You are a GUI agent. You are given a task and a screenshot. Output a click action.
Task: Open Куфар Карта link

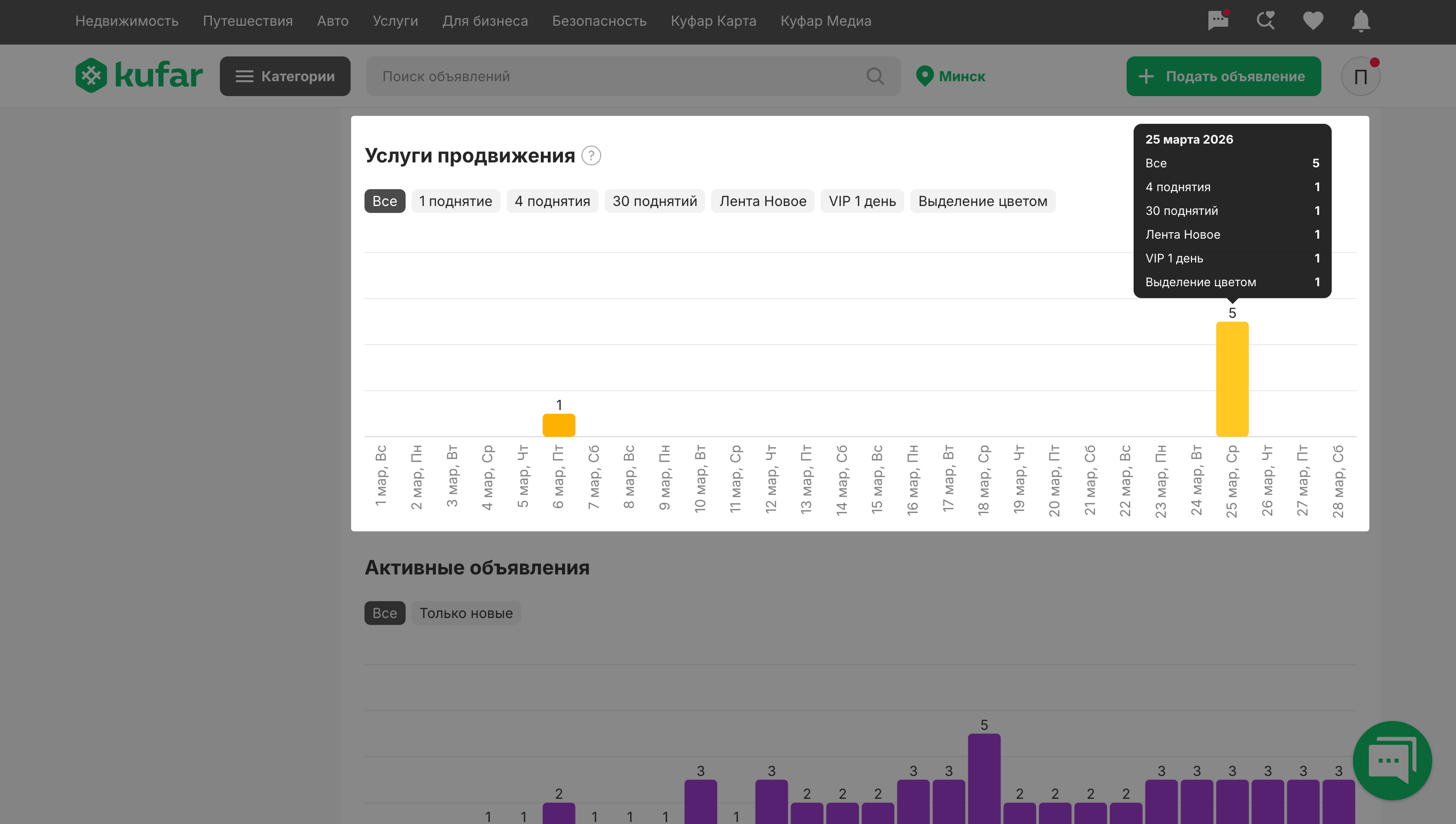coord(714,21)
